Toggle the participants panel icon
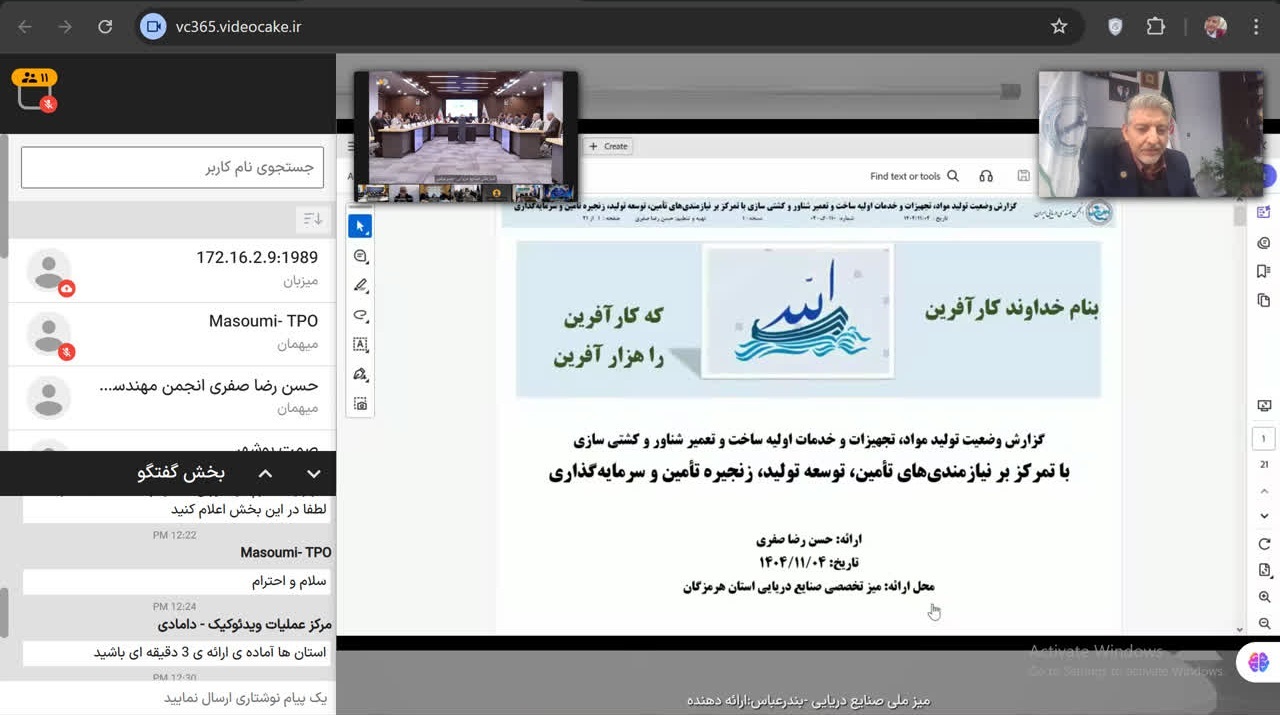 32,75
